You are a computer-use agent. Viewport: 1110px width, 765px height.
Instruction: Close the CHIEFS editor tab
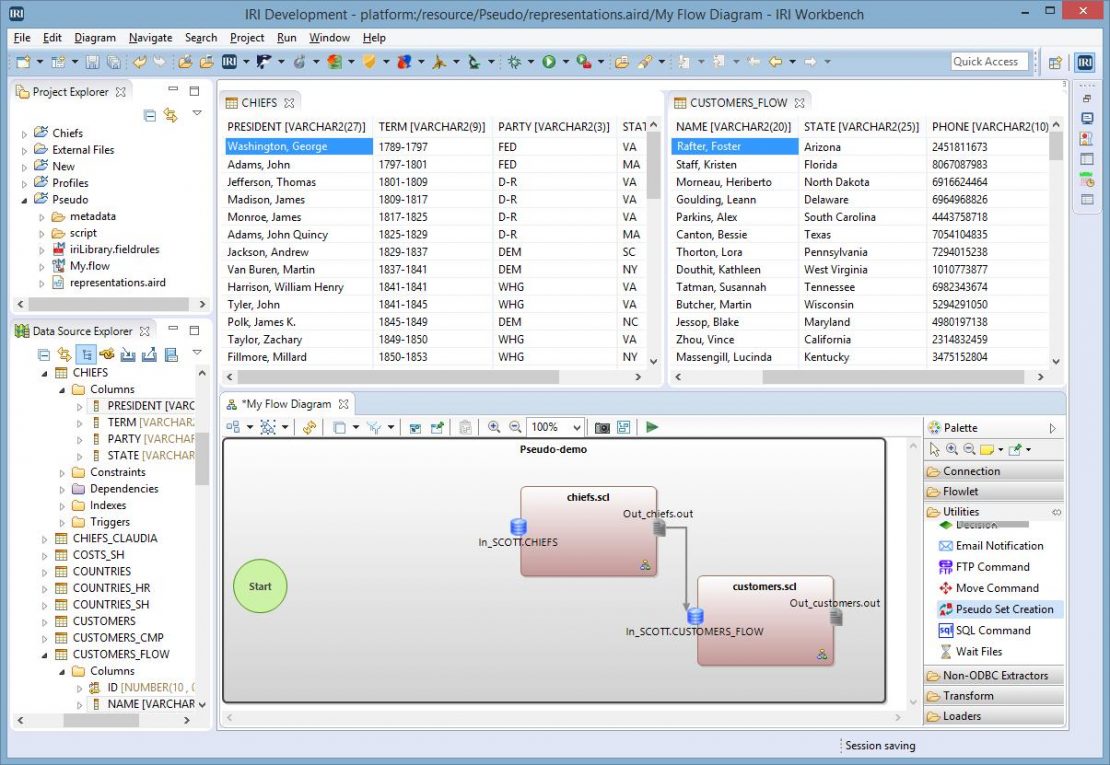pyautogui.click(x=289, y=103)
